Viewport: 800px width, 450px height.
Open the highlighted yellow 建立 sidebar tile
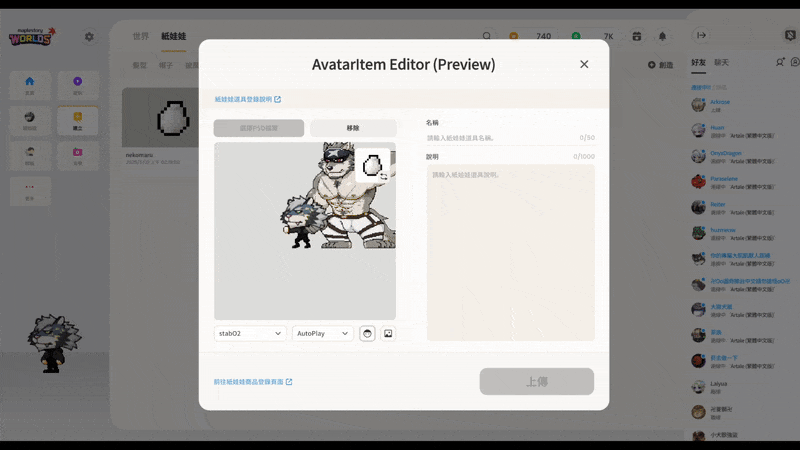[78, 120]
